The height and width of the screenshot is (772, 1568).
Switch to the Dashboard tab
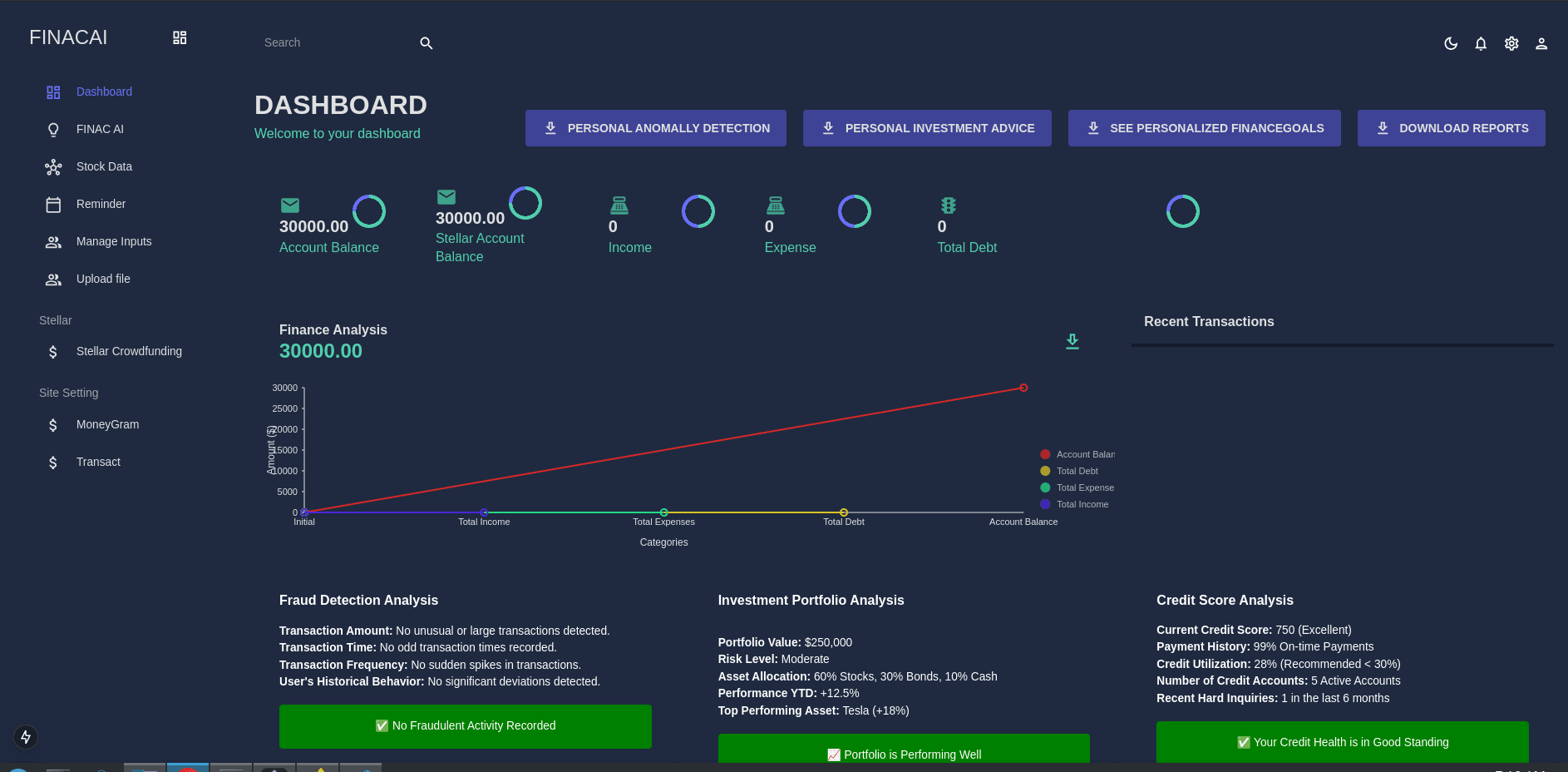point(104,92)
